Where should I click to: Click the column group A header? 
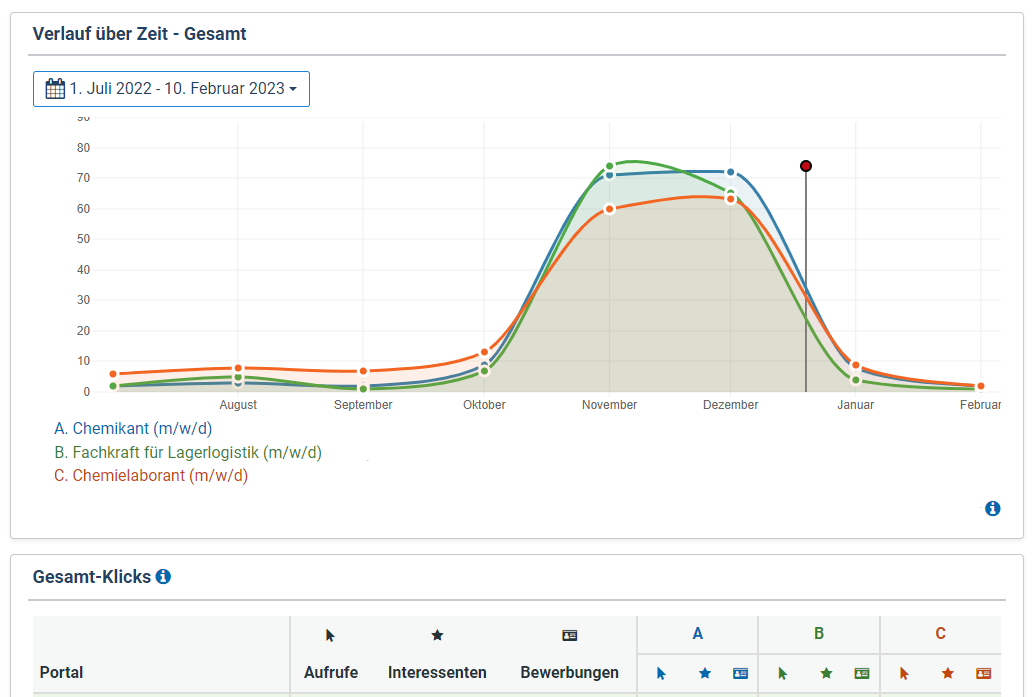(x=697, y=633)
